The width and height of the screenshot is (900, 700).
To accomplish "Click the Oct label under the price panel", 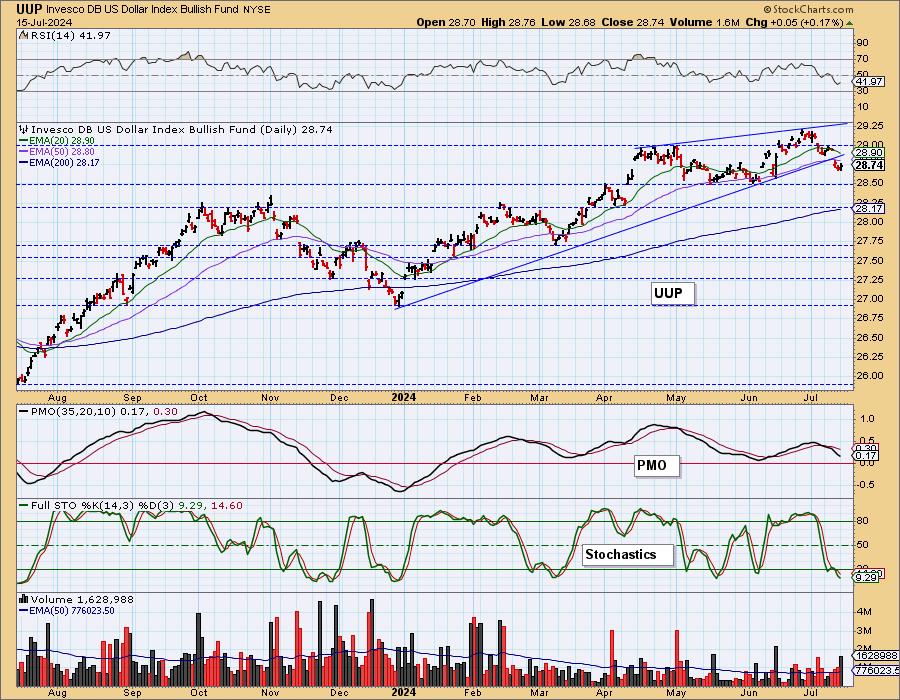I will [199, 397].
